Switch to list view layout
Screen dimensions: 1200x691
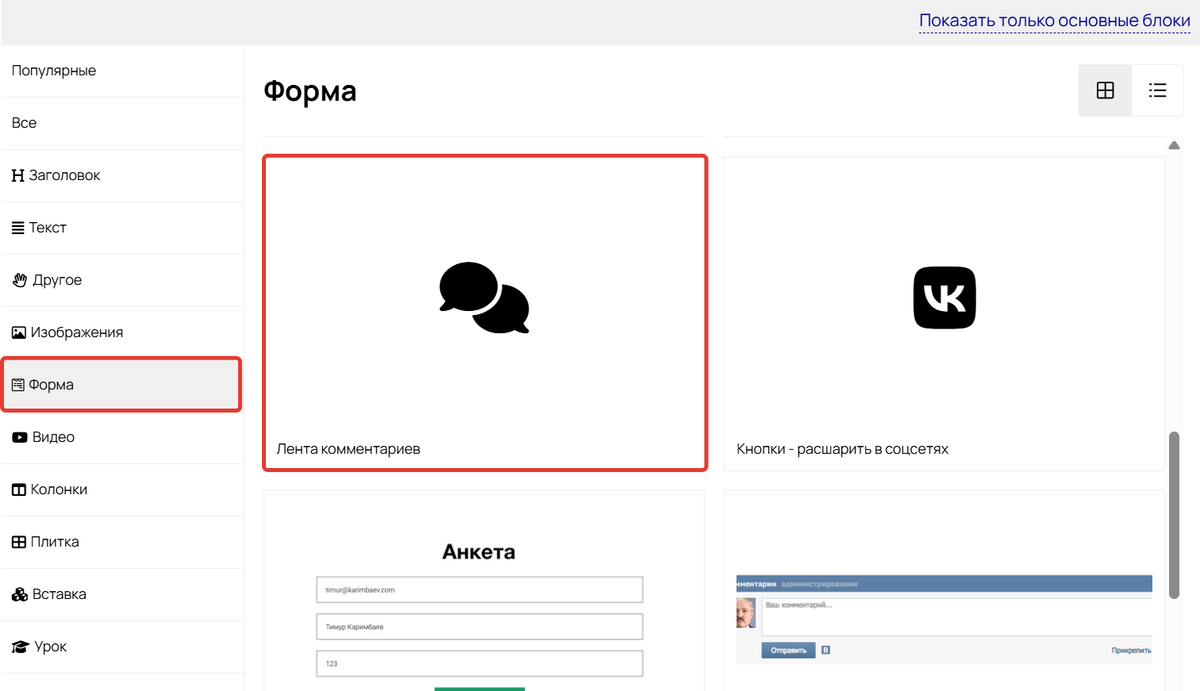pos(1157,91)
